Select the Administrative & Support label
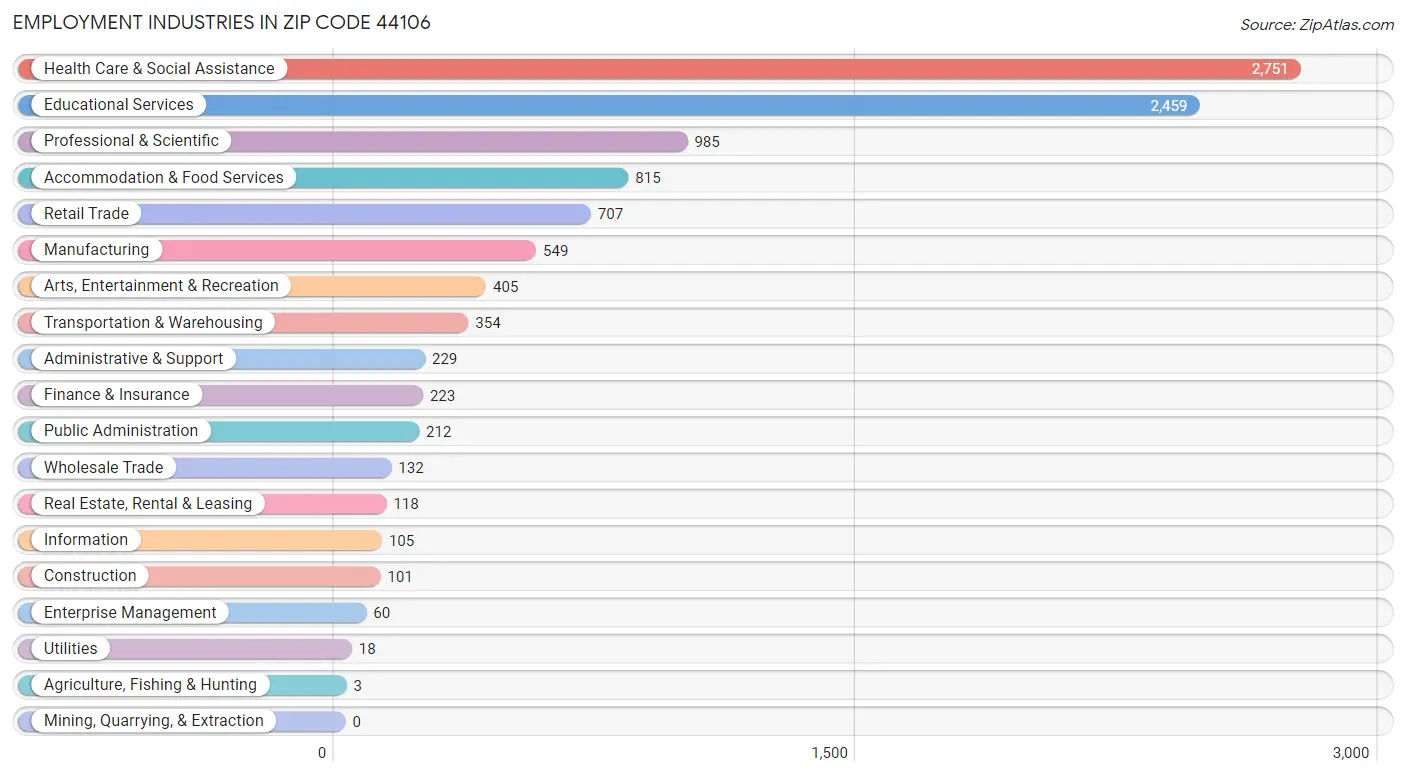The width and height of the screenshot is (1406, 776). tap(134, 359)
